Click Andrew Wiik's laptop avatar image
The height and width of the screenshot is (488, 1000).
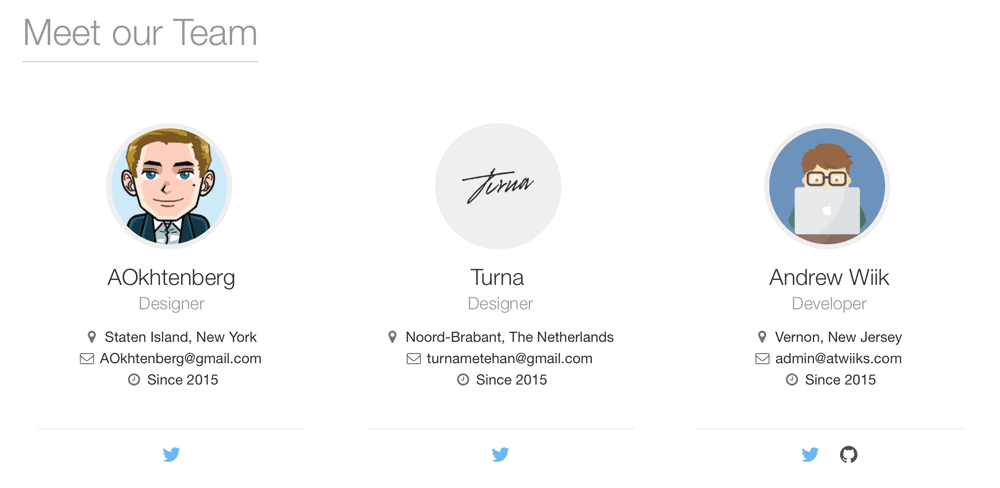click(827, 186)
